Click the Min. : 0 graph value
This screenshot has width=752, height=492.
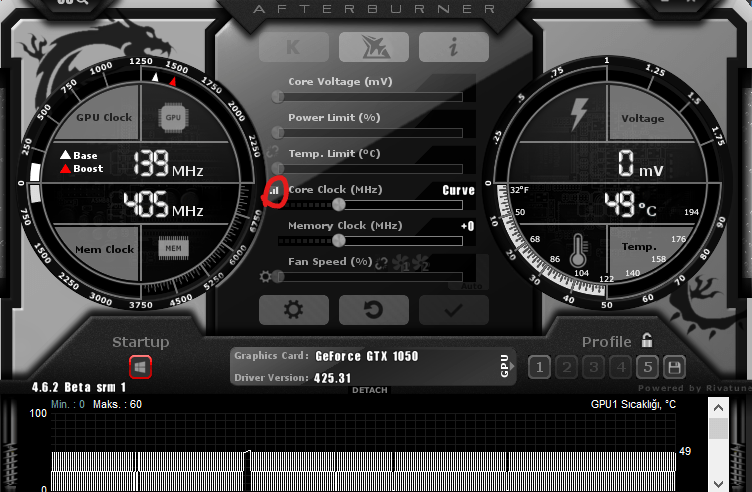coord(68,404)
